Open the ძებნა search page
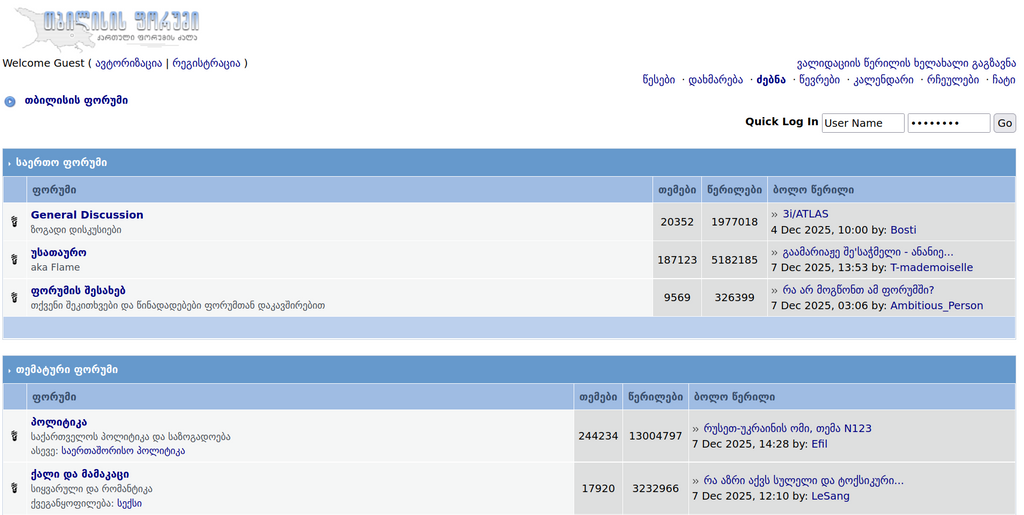This screenshot has width=1024, height=515. click(771, 80)
